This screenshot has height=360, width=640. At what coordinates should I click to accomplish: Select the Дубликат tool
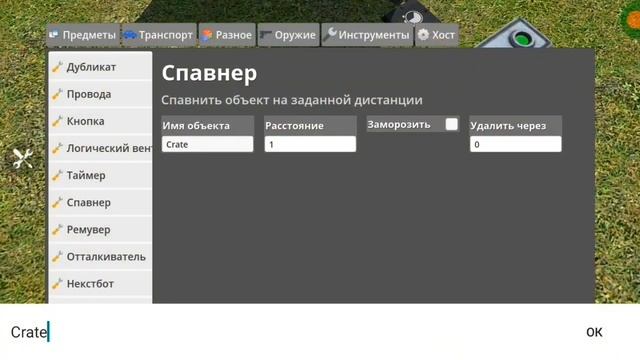click(x=100, y=67)
